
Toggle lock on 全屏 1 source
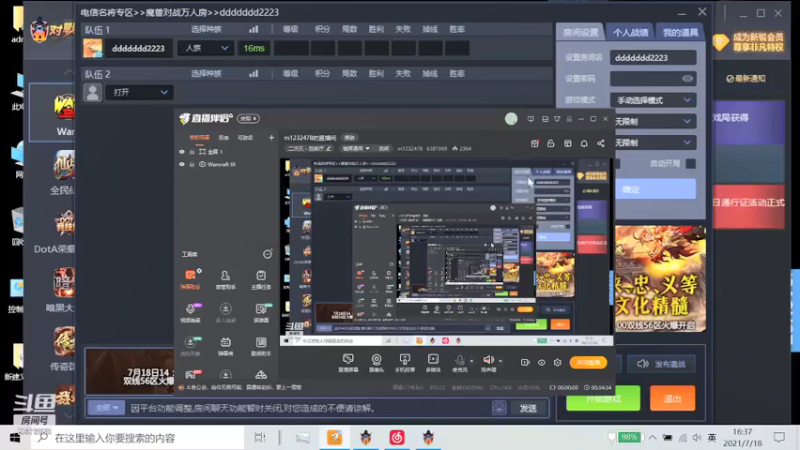point(192,152)
